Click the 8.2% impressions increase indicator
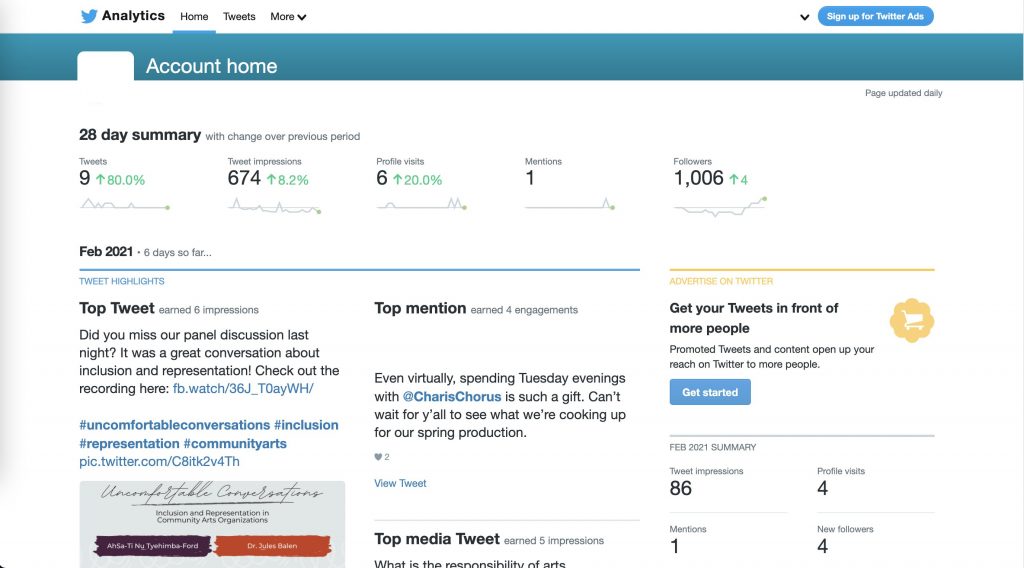 [x=287, y=180]
